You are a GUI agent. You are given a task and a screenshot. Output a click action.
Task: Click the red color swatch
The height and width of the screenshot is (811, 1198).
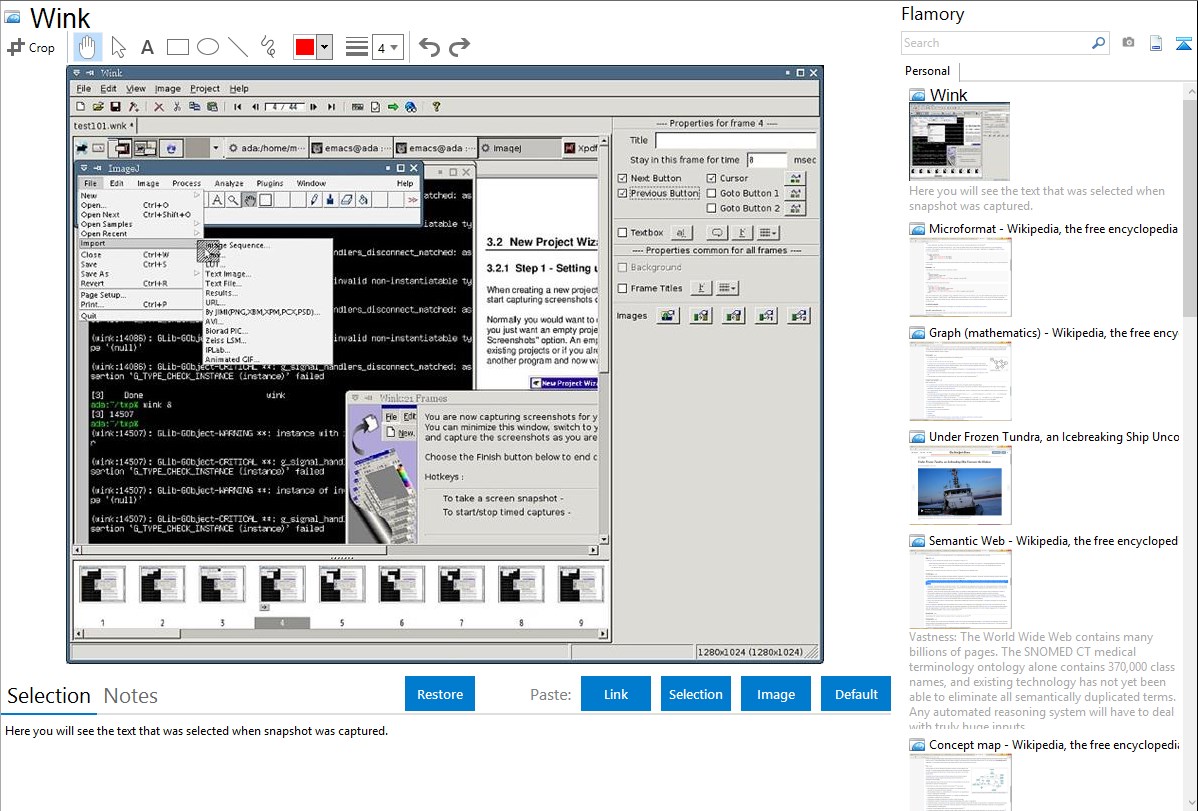(304, 47)
